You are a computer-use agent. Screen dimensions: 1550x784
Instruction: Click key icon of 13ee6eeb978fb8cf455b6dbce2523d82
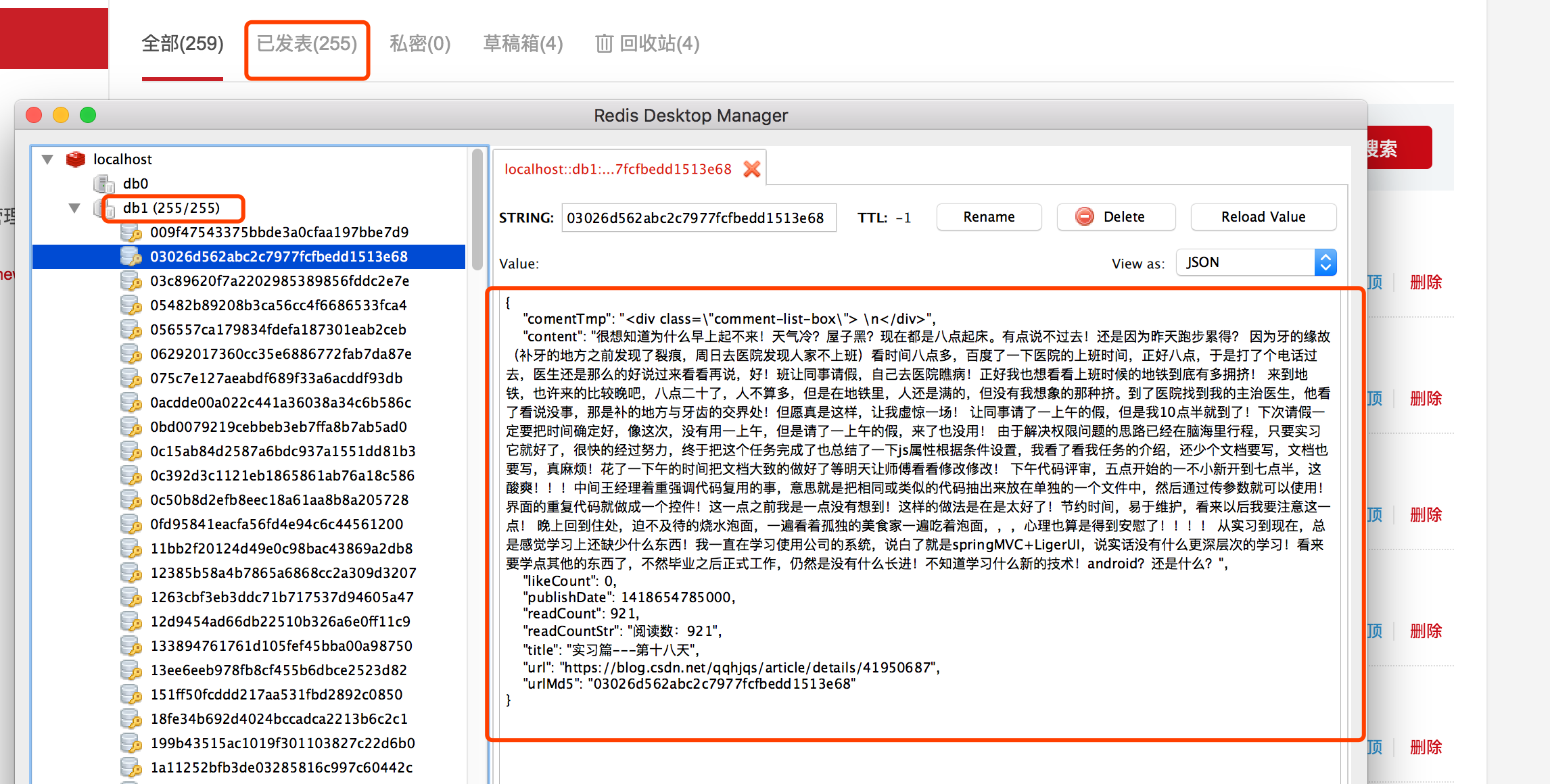tap(131, 670)
